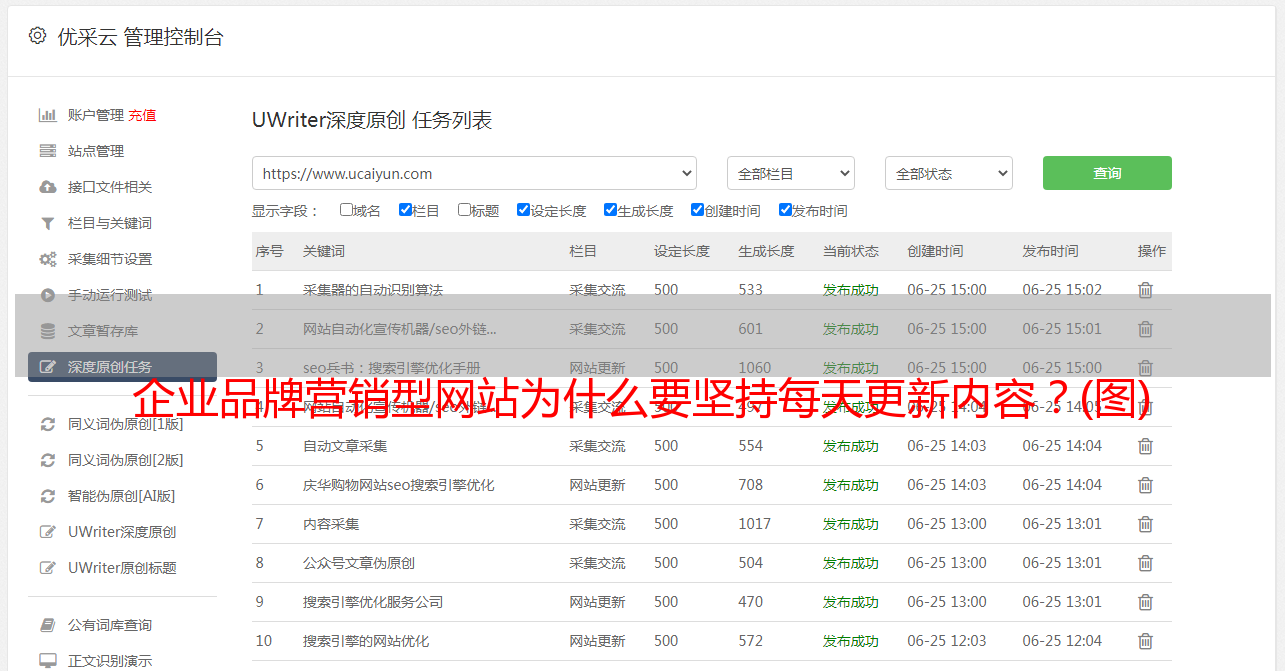1285x671 pixels.
Task: Open the https://www.ucaiyun.com site dropdown
Action: coord(474,173)
